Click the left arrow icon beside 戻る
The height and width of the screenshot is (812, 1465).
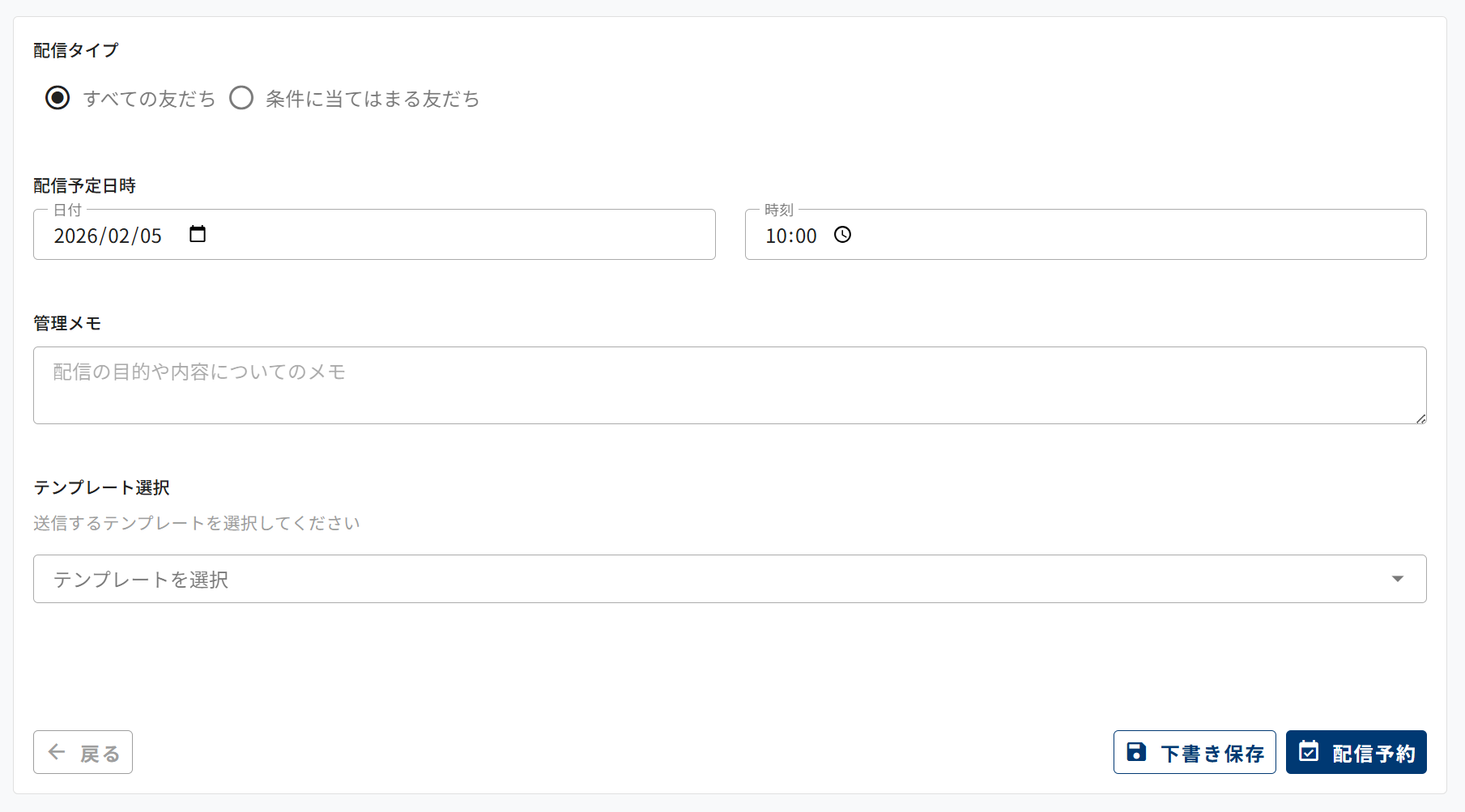click(57, 752)
